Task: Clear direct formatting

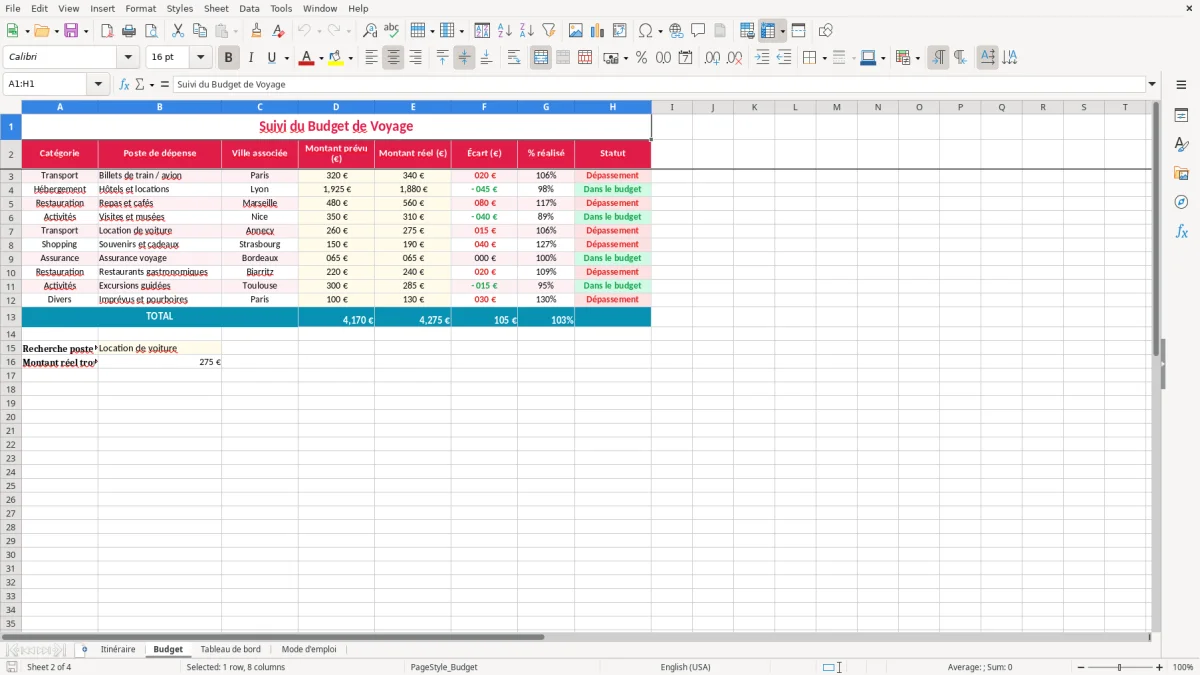Action: pyautogui.click(x=279, y=31)
